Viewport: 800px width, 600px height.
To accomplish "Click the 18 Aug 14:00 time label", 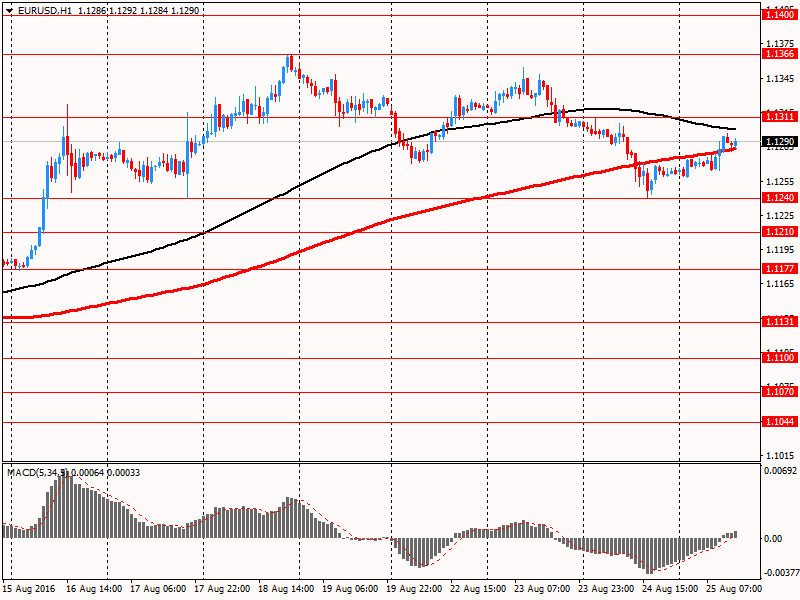I will click(x=286, y=589).
